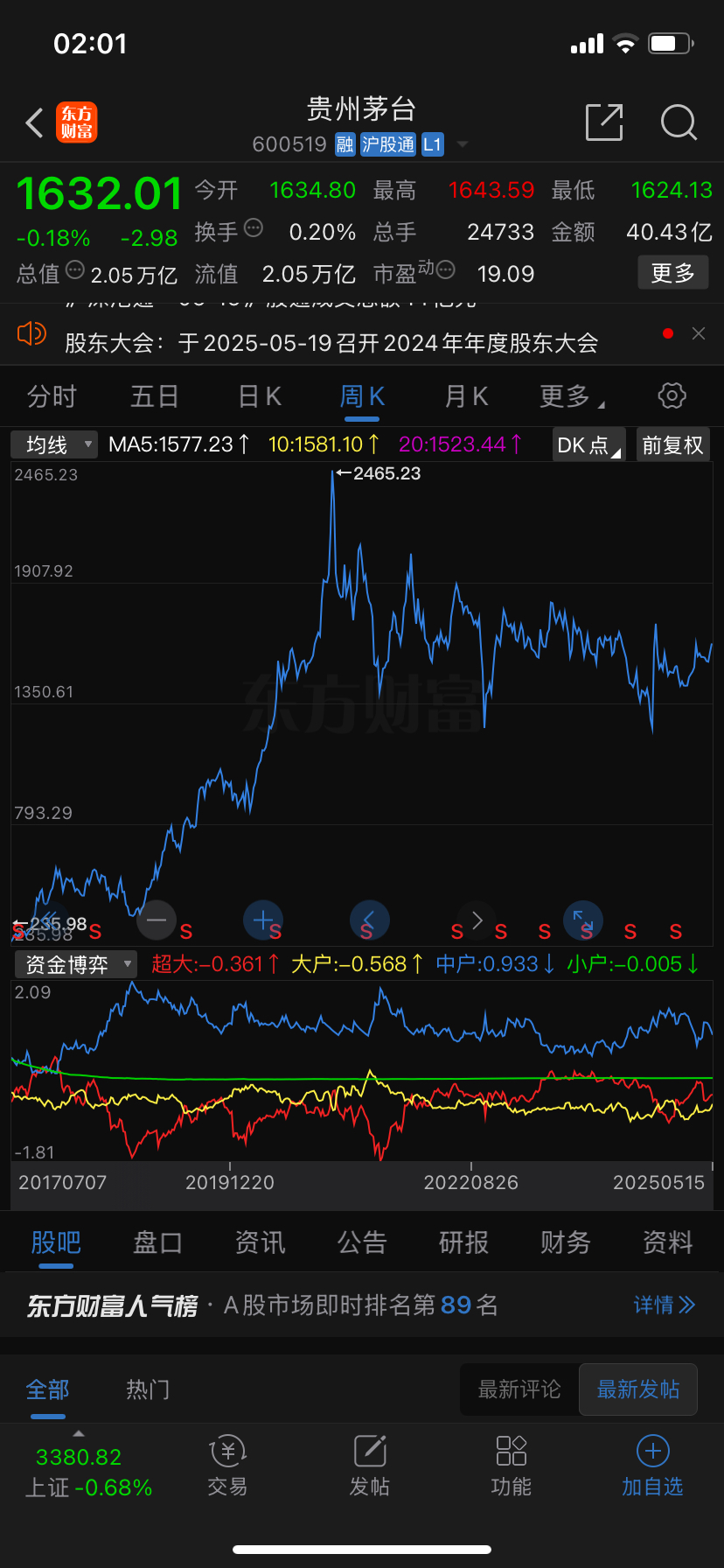Tap the 20191220 date axis marker
724x1568 pixels.
[230, 1183]
